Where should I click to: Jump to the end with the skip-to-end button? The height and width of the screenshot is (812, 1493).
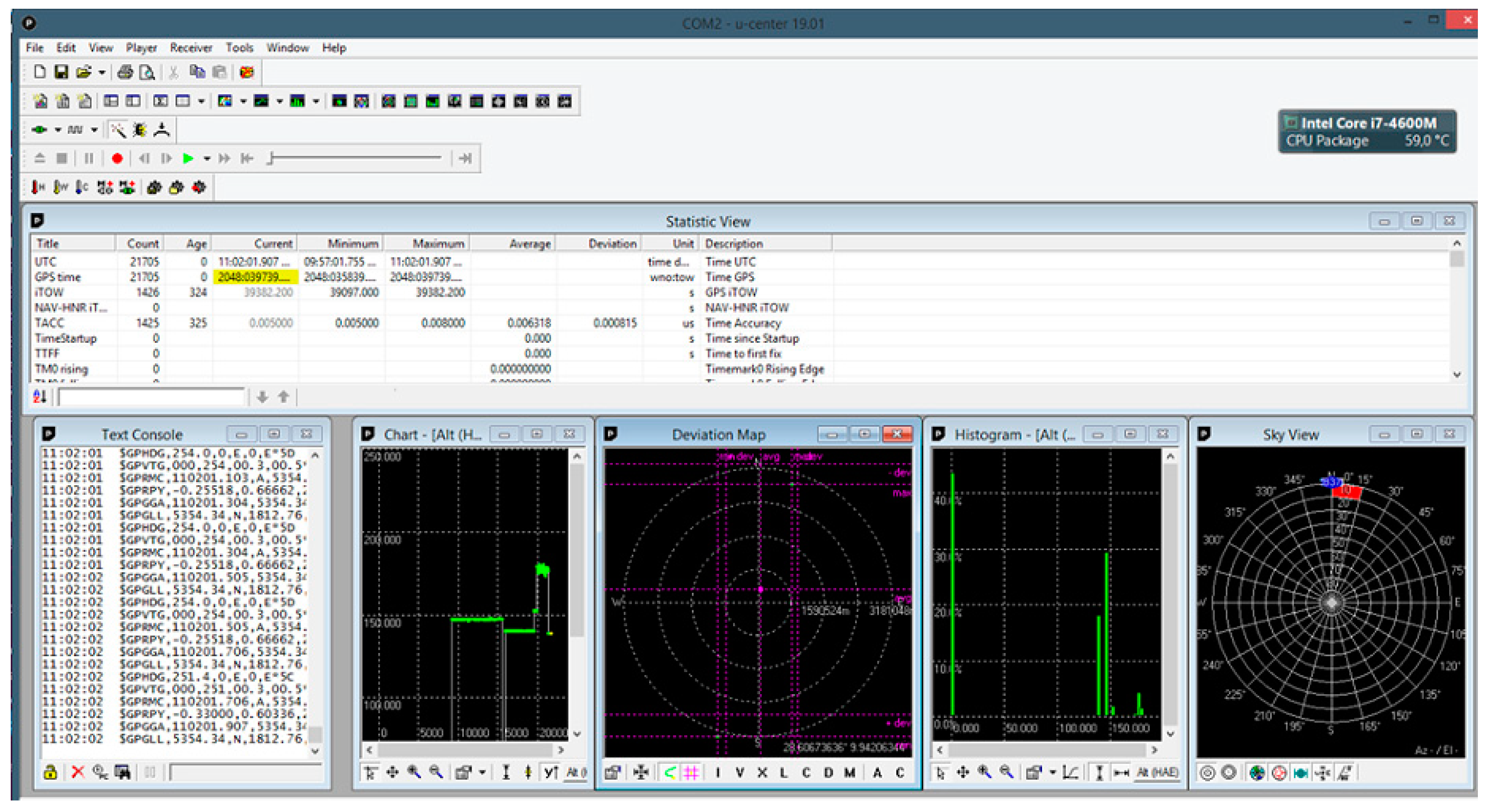coord(465,158)
